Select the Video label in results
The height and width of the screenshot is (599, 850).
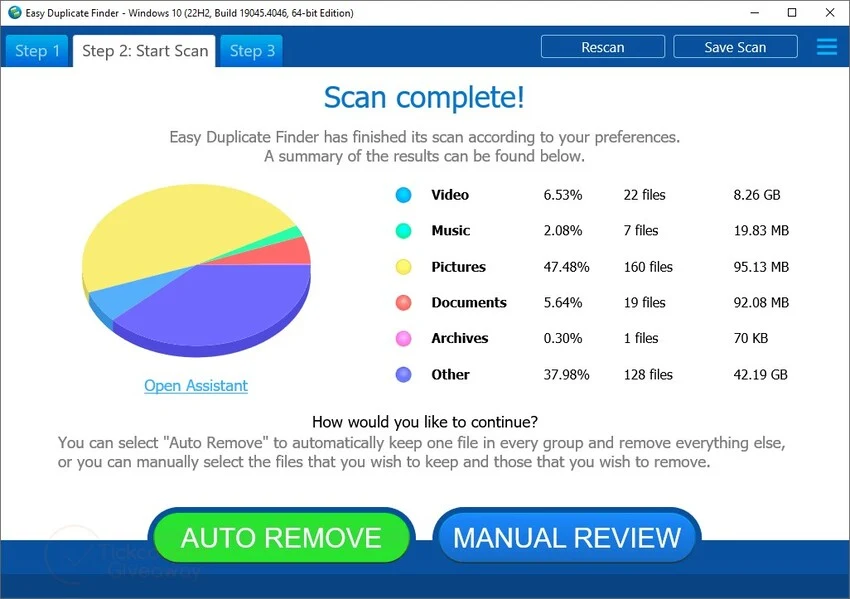(450, 195)
